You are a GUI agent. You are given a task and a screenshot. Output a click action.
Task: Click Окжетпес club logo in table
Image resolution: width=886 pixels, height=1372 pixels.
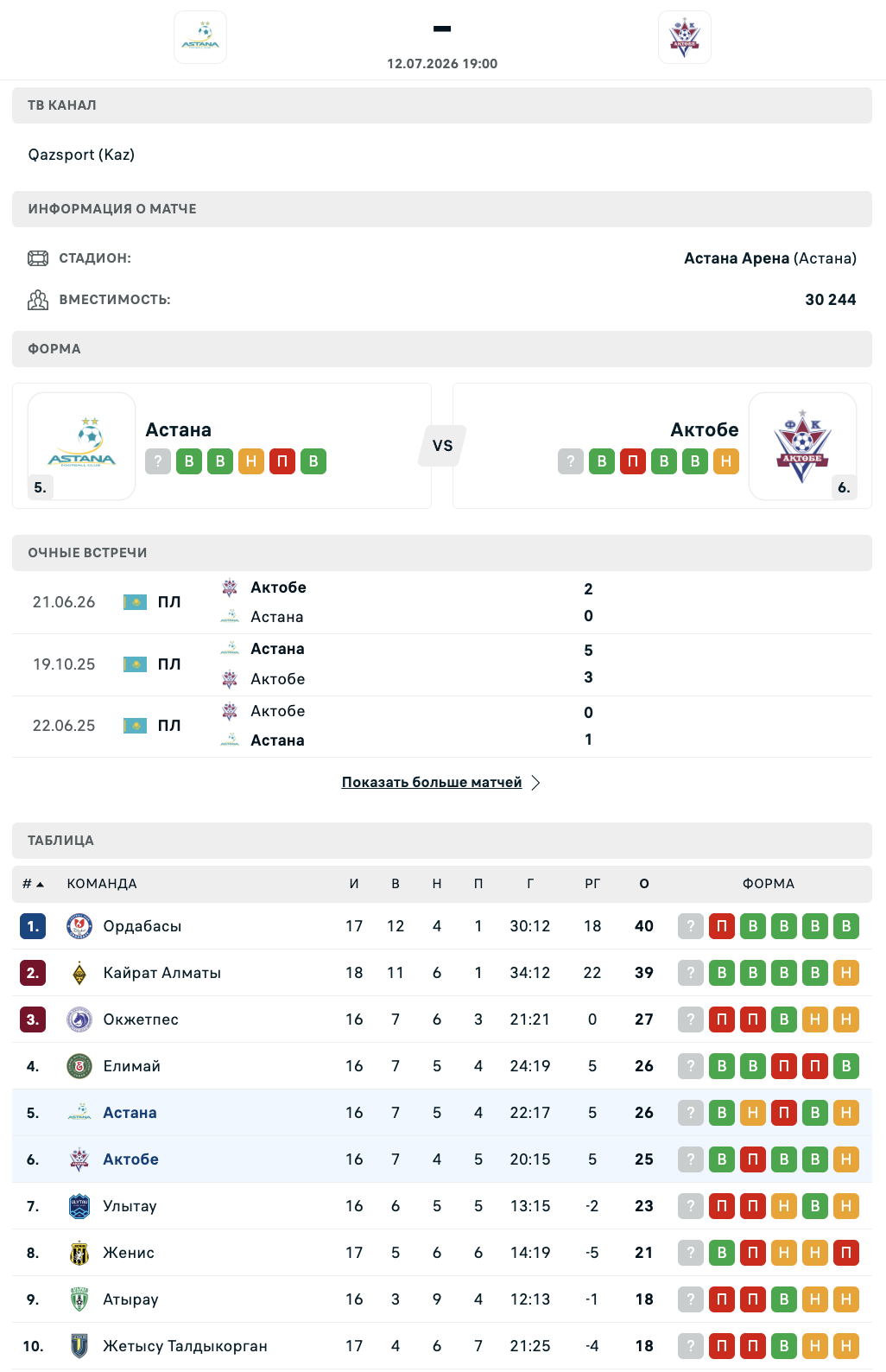click(79, 1019)
